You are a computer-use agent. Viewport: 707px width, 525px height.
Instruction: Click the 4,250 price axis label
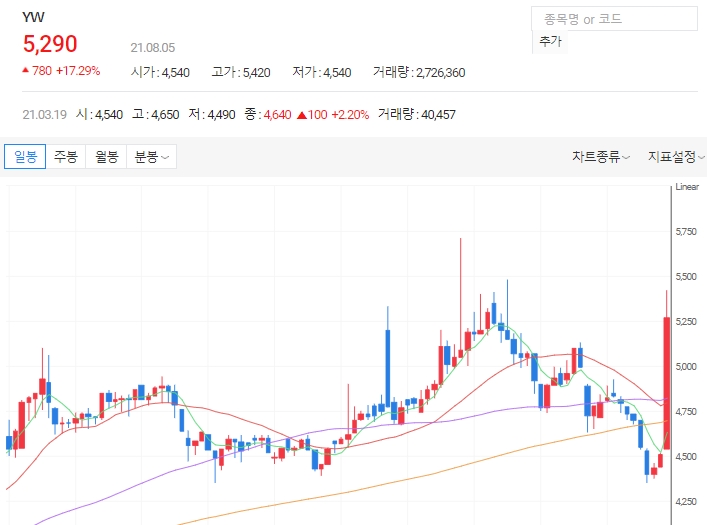[686, 502]
